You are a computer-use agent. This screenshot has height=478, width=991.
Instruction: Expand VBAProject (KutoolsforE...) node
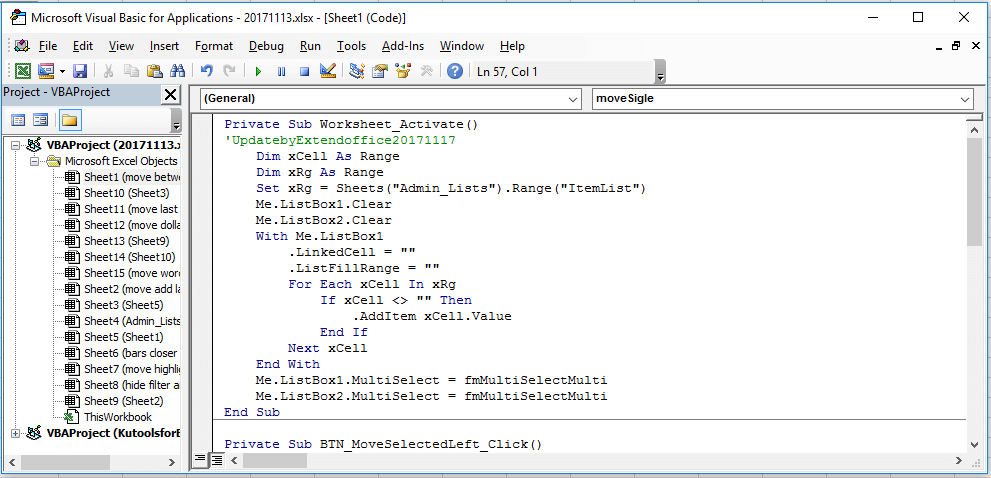coord(16,433)
